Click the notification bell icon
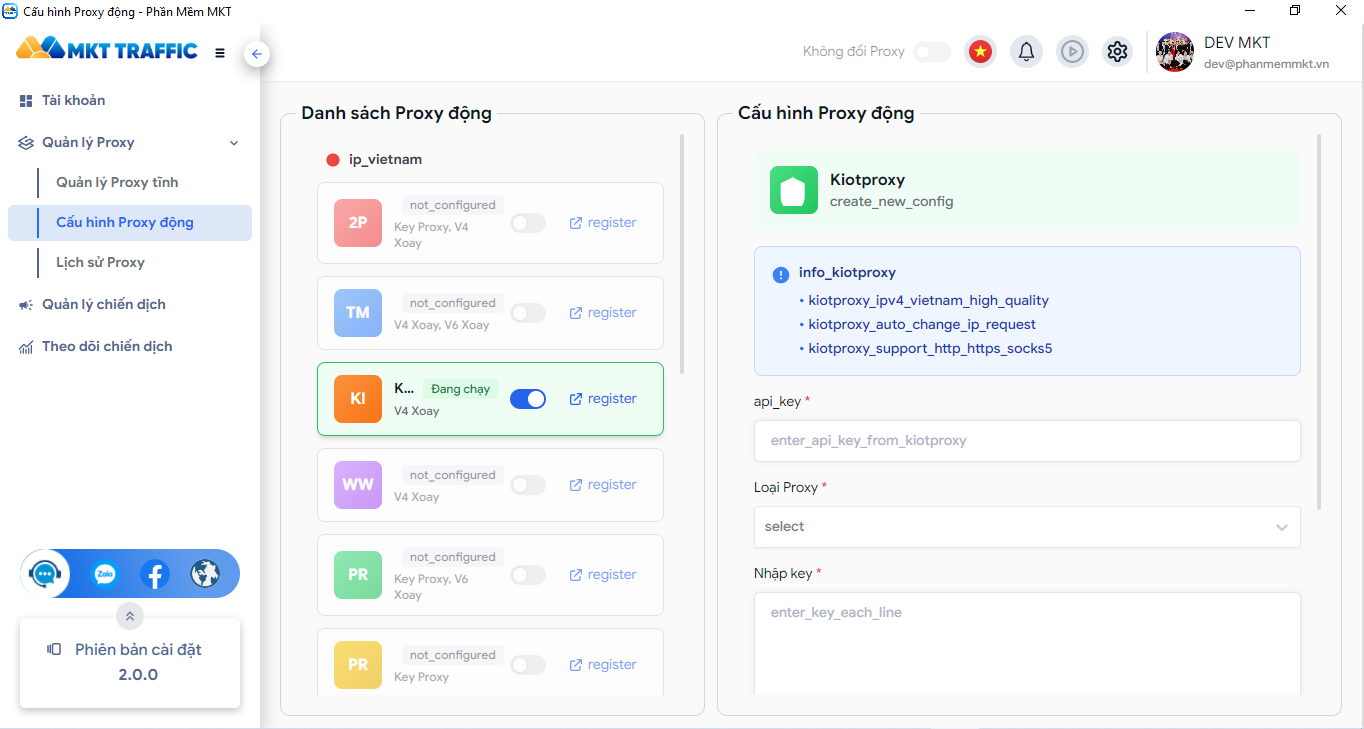This screenshot has height=729, width=1364. click(1026, 52)
